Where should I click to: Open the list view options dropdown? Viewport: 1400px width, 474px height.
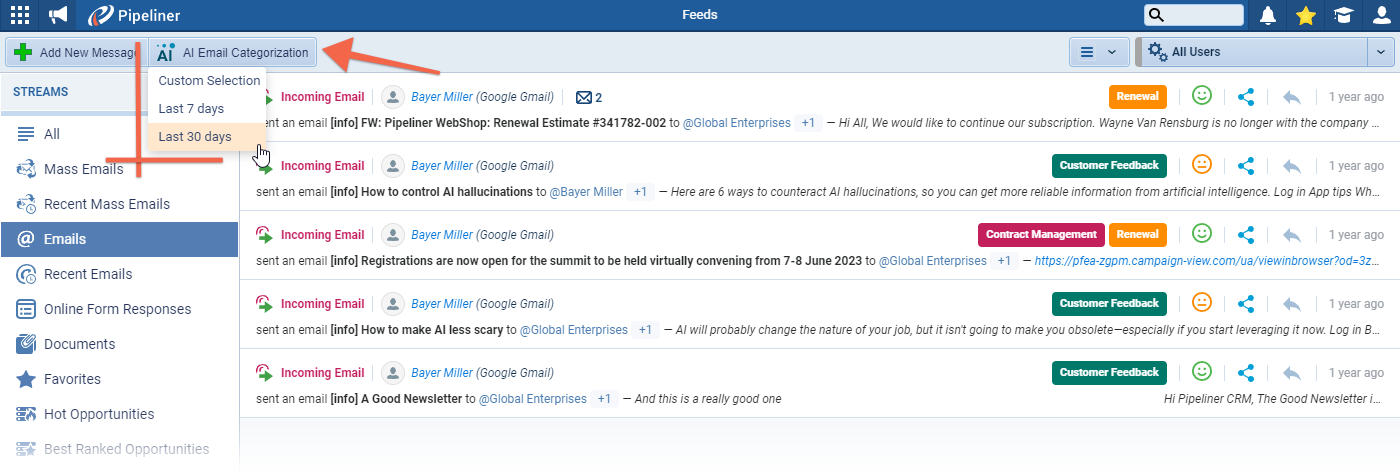[x=1099, y=52]
